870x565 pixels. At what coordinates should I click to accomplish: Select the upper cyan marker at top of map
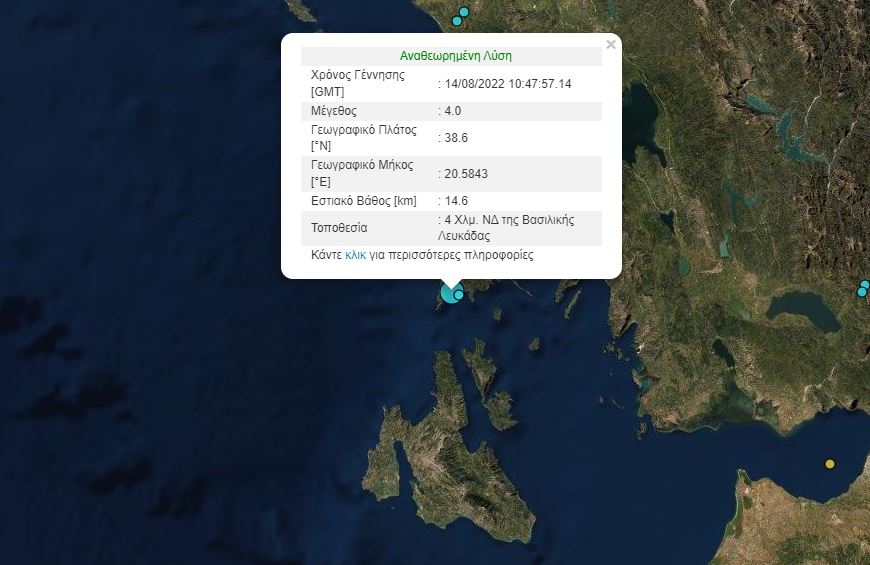[464, 12]
